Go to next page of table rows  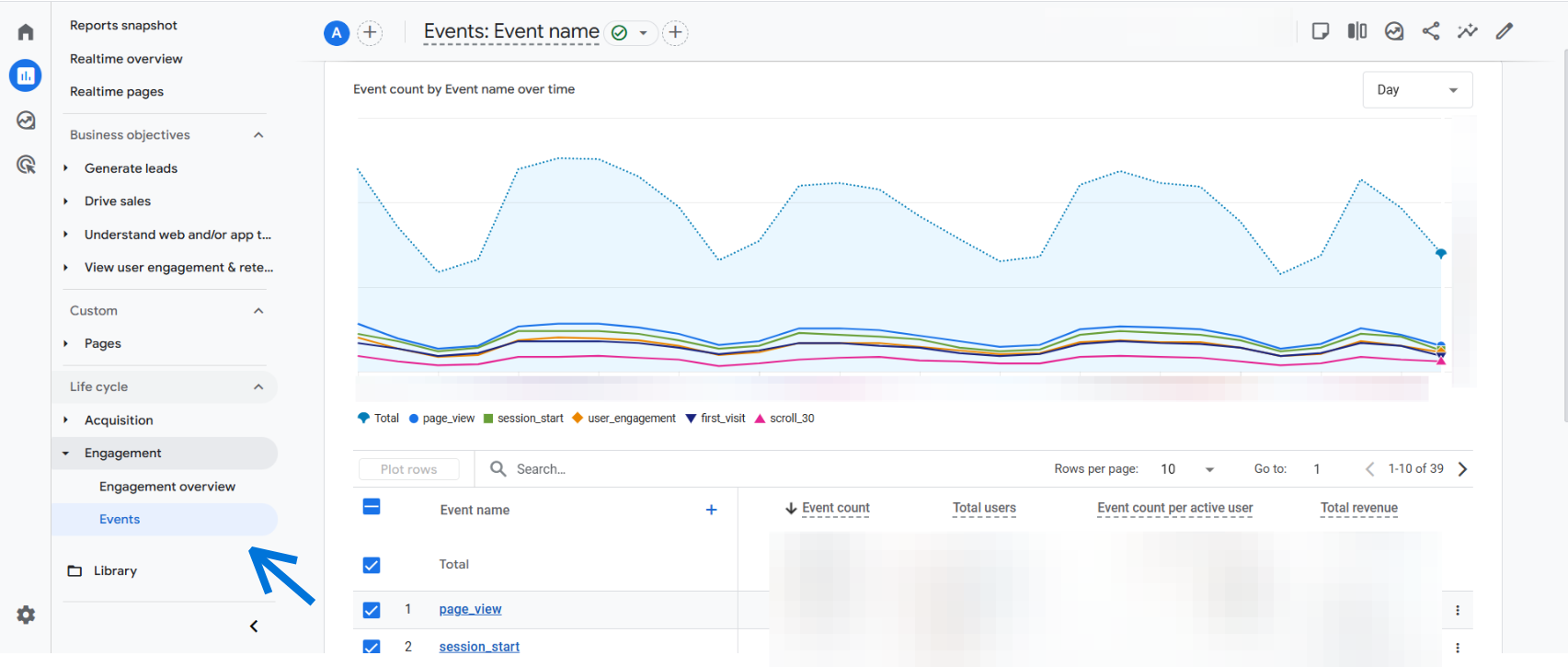[1463, 469]
